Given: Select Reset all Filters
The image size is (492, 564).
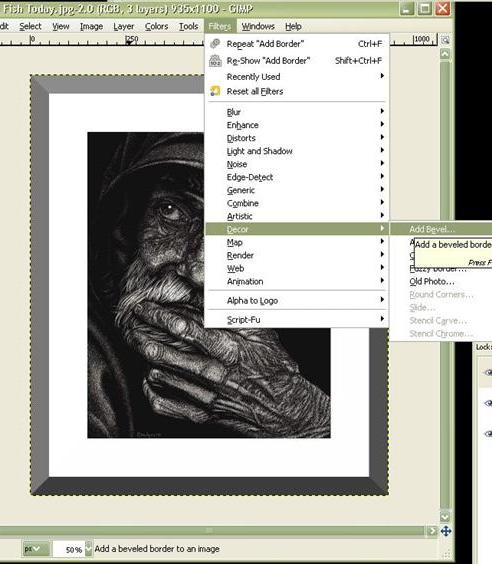Looking at the screenshot, I should click(x=297, y=91).
